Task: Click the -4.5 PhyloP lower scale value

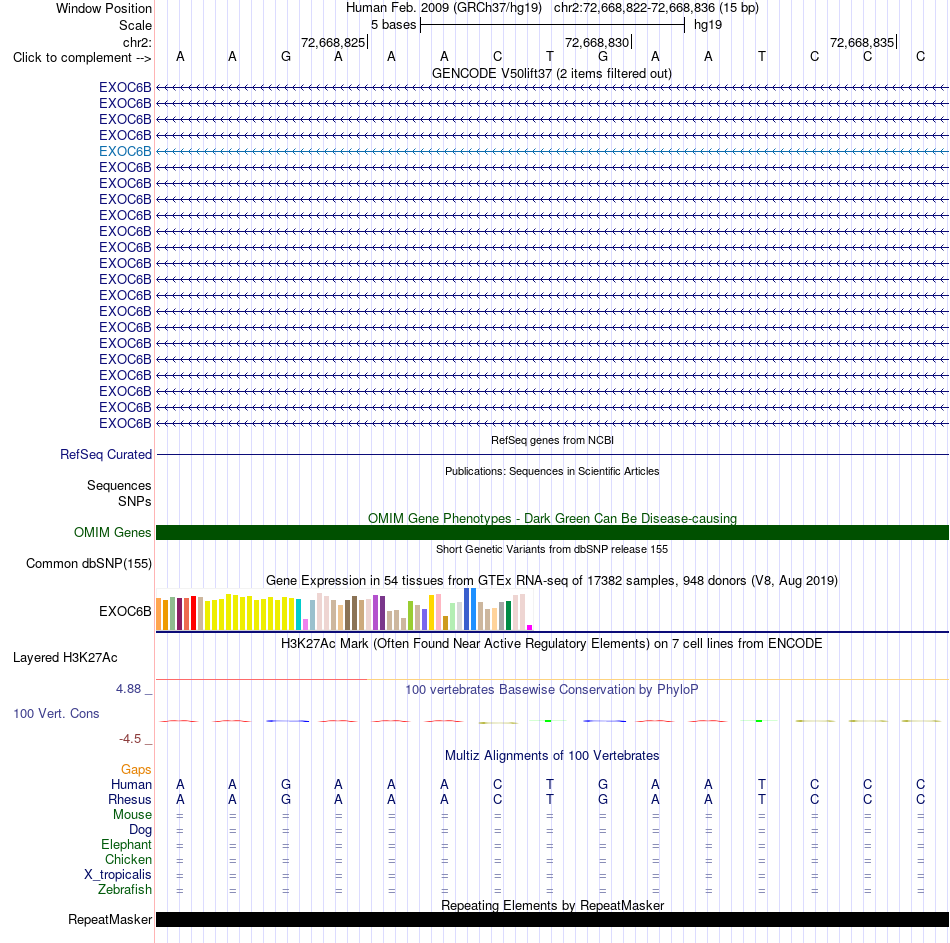Action: point(130,739)
